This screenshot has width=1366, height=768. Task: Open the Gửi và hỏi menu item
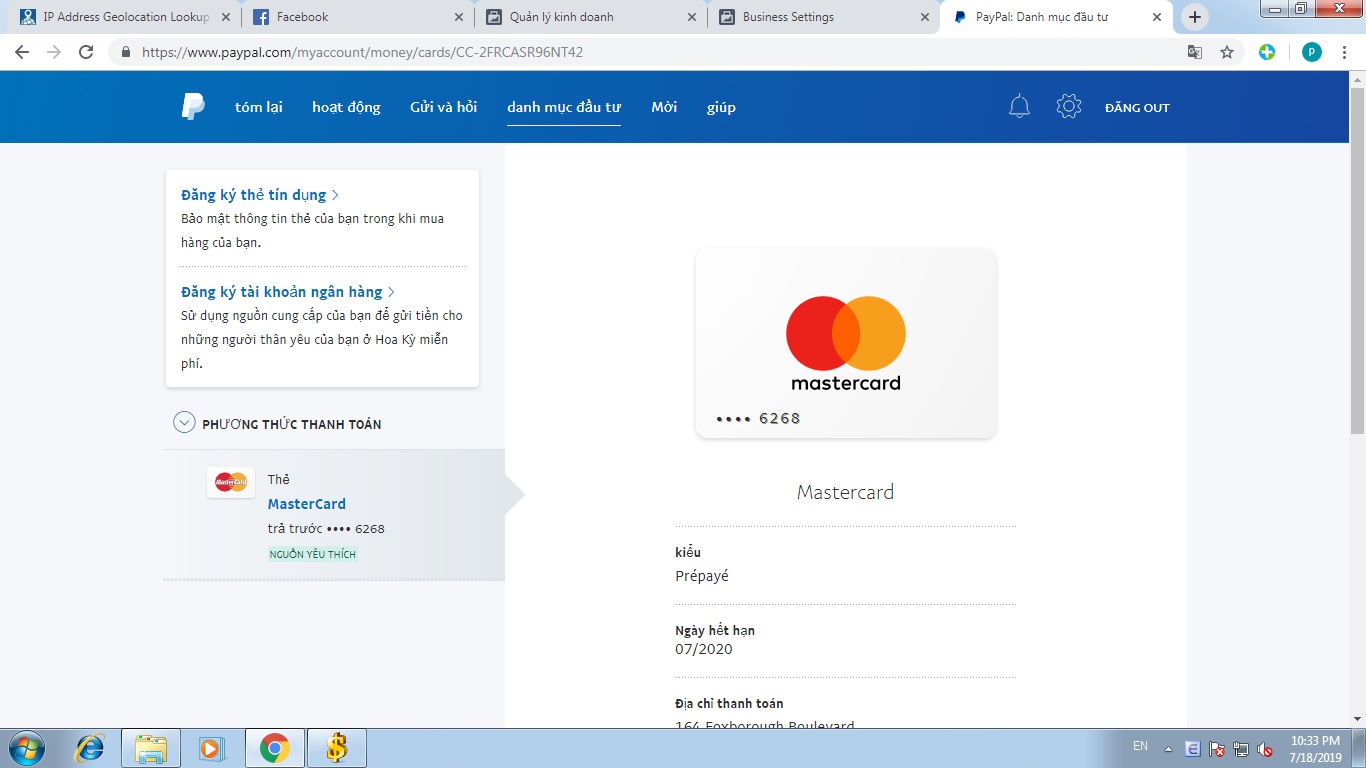pos(444,107)
